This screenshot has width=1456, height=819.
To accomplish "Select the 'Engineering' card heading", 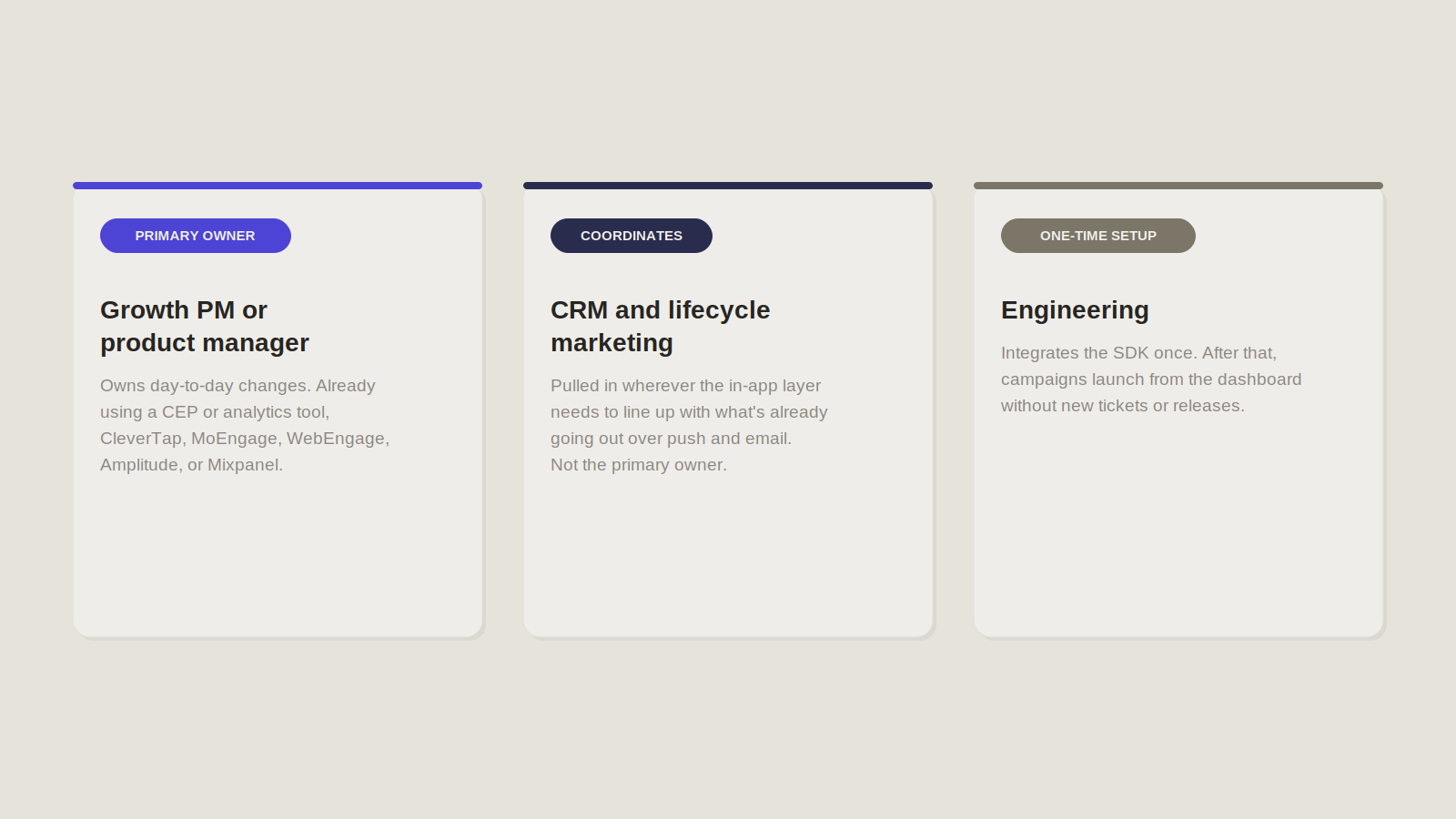I will coord(1075,310).
